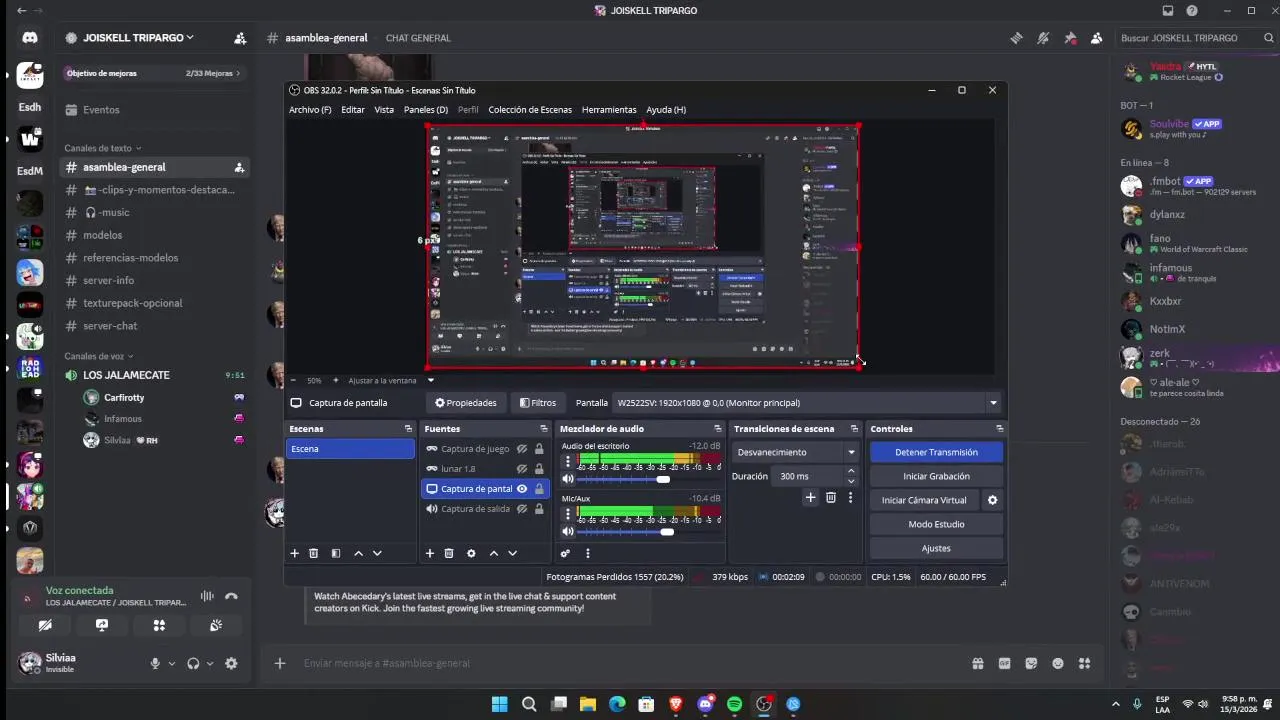The width and height of the screenshot is (1280, 720).
Task: Move scene up in Escenas panel
Action: tap(359, 553)
